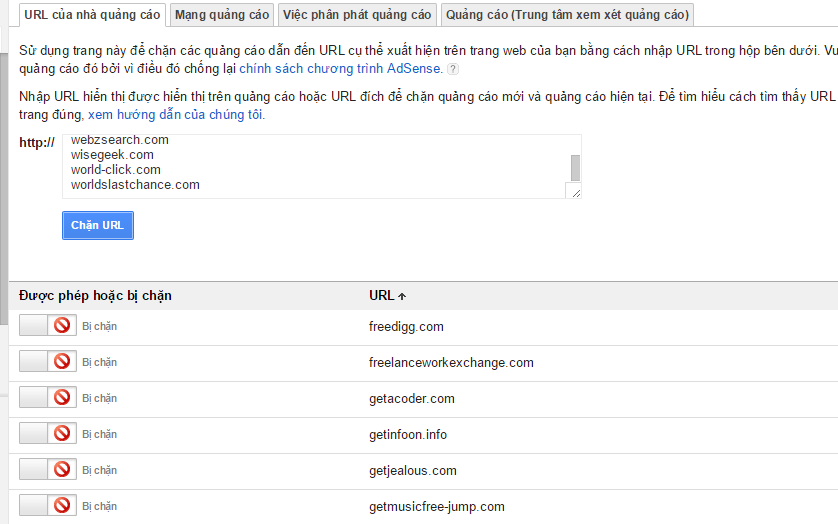Click the red blocked icon for getmusicfree-jump.com
Image resolution: width=838 pixels, height=524 pixels.
(x=62, y=505)
